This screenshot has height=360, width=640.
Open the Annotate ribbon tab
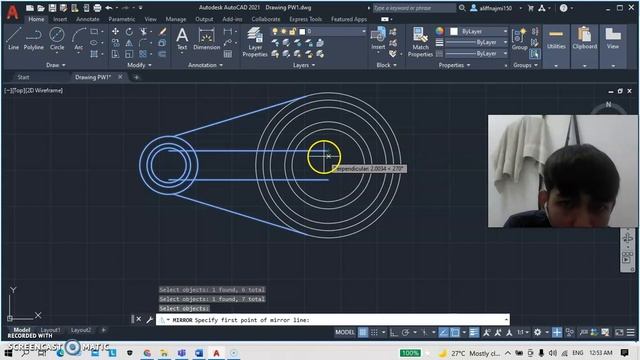pyautogui.click(x=88, y=19)
